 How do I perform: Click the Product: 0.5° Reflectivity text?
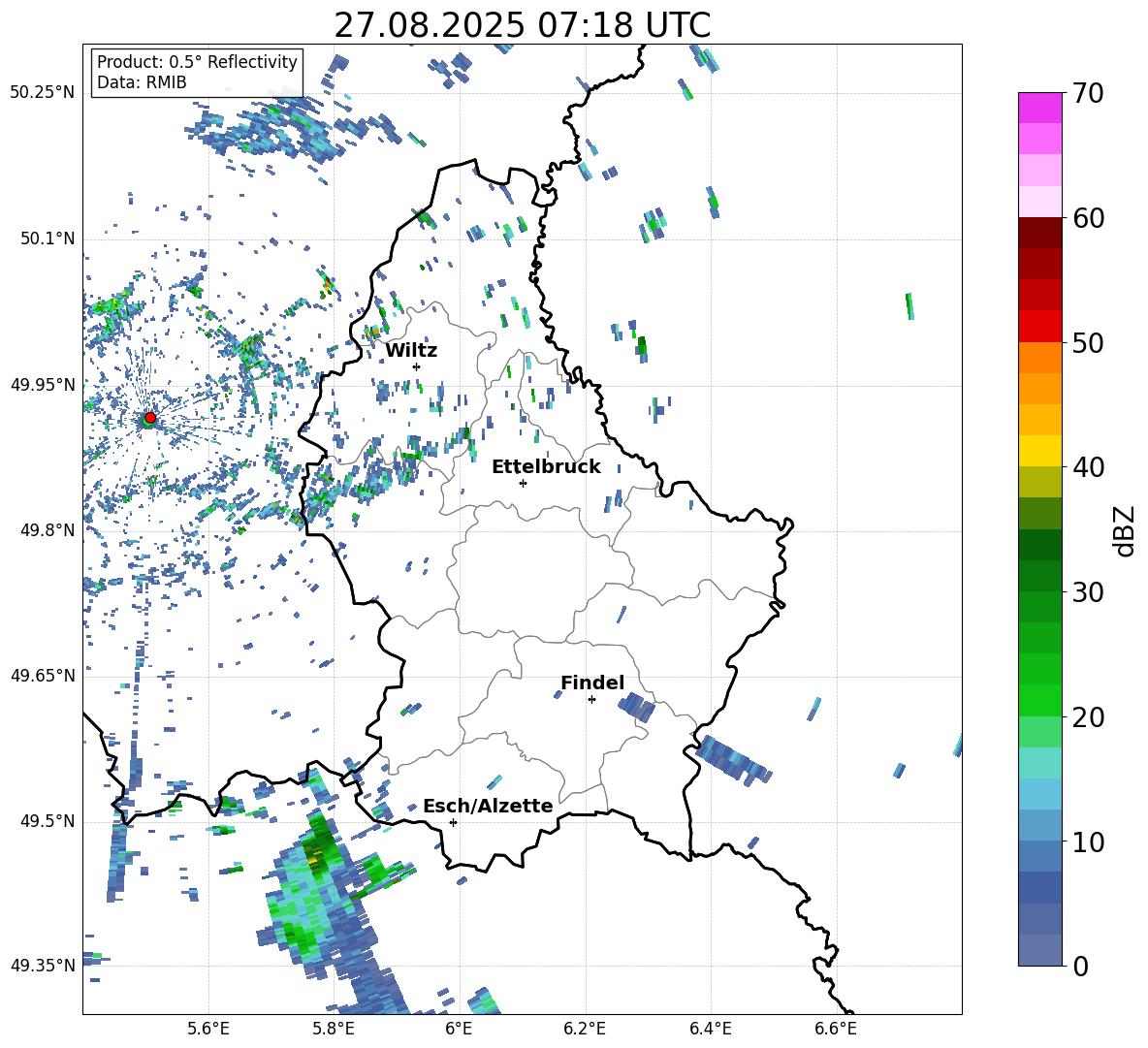point(197,62)
